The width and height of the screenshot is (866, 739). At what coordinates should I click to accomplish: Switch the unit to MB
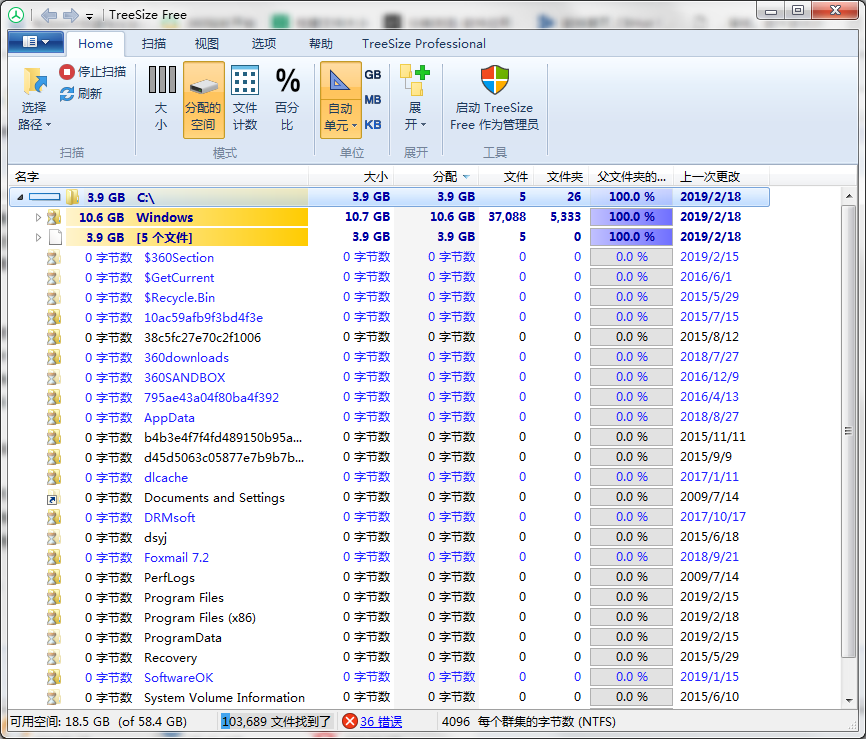click(372, 100)
